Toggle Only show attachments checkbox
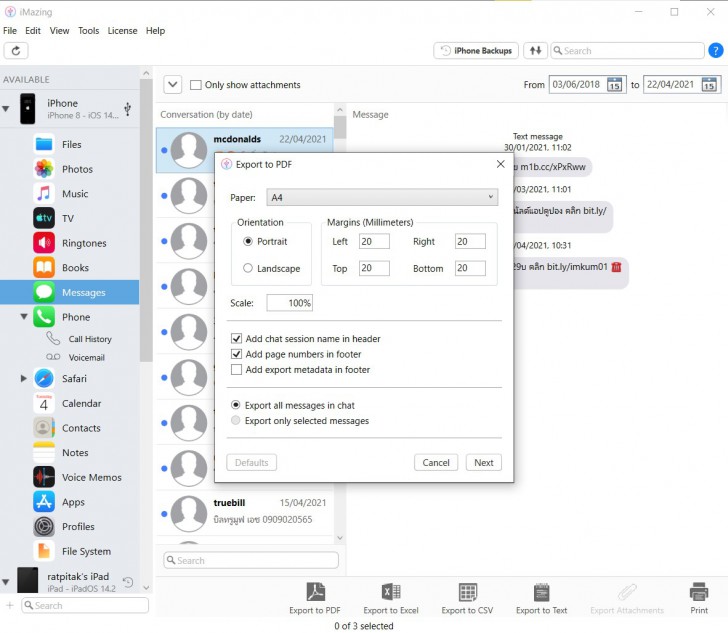 tap(196, 85)
